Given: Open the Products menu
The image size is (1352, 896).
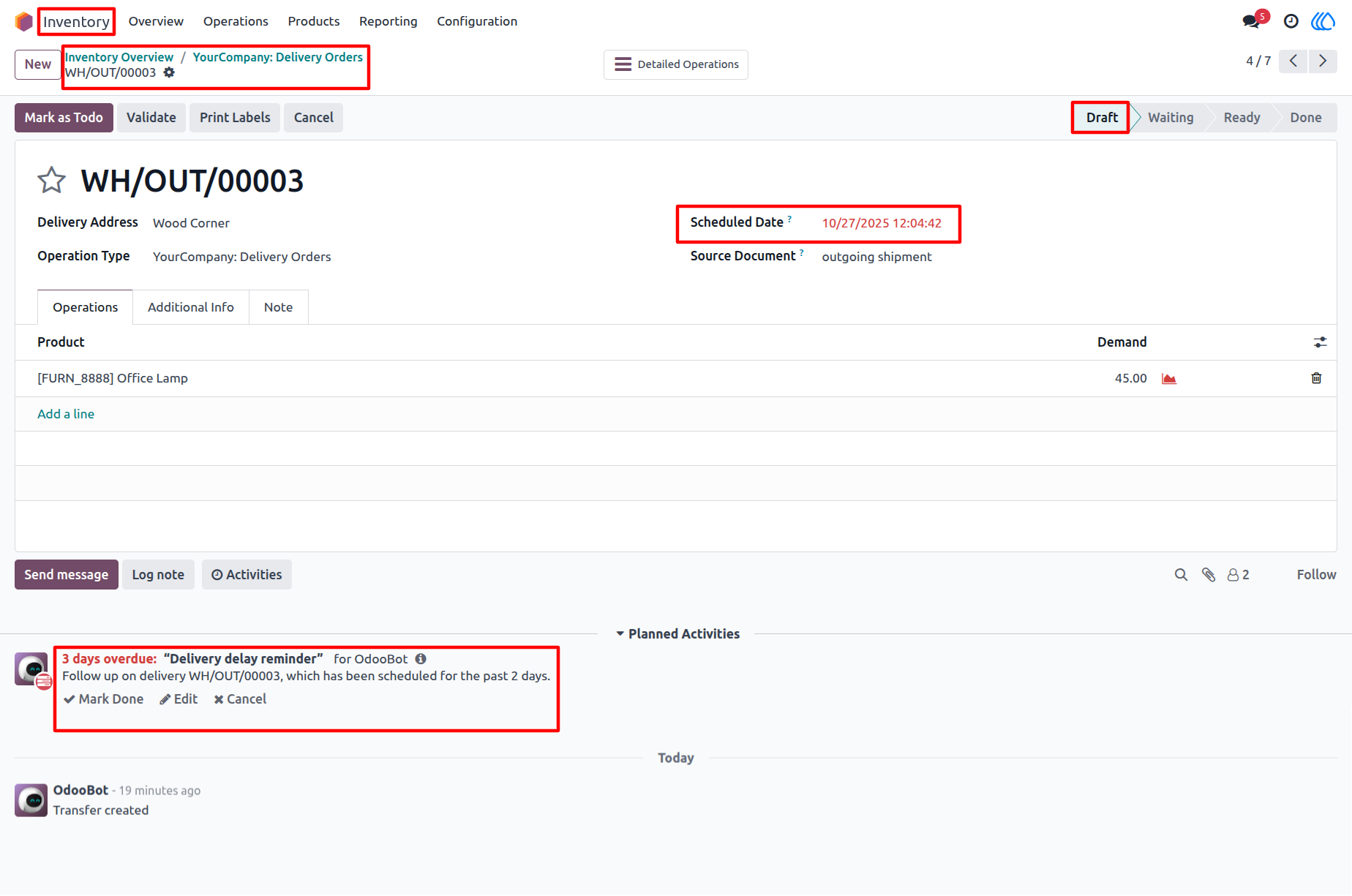Looking at the screenshot, I should (314, 21).
